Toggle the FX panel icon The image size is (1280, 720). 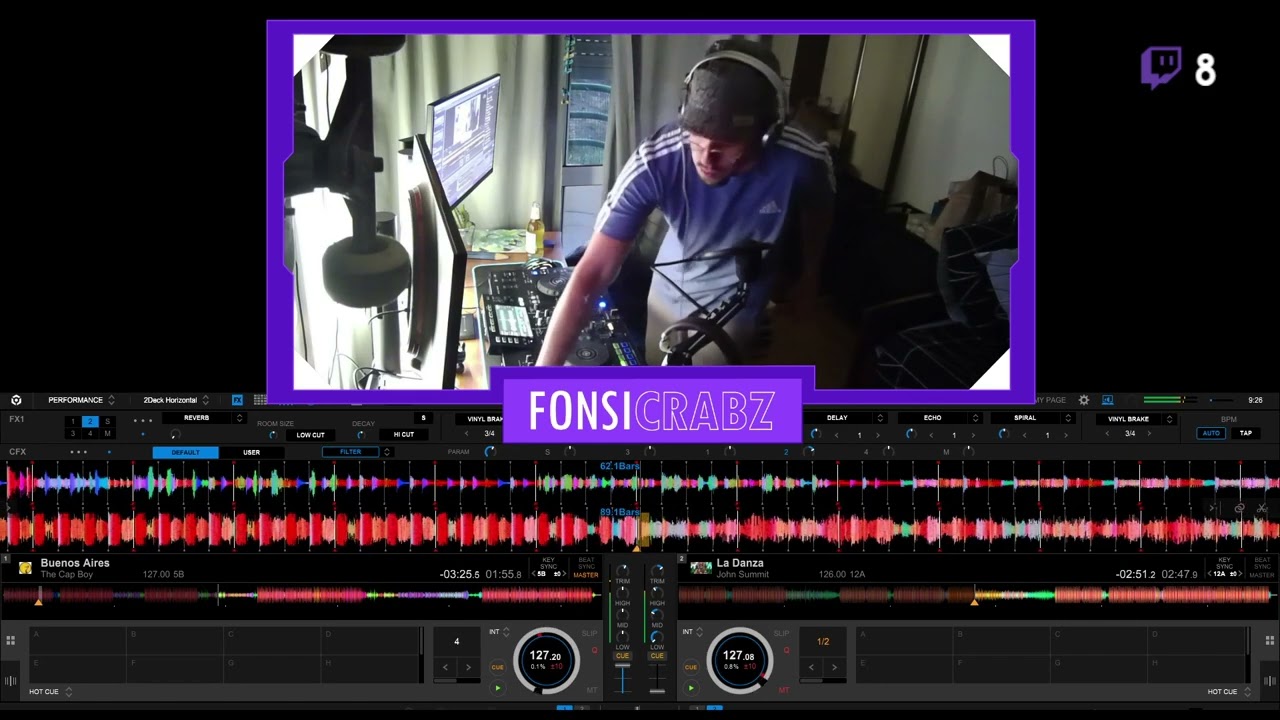click(x=237, y=400)
